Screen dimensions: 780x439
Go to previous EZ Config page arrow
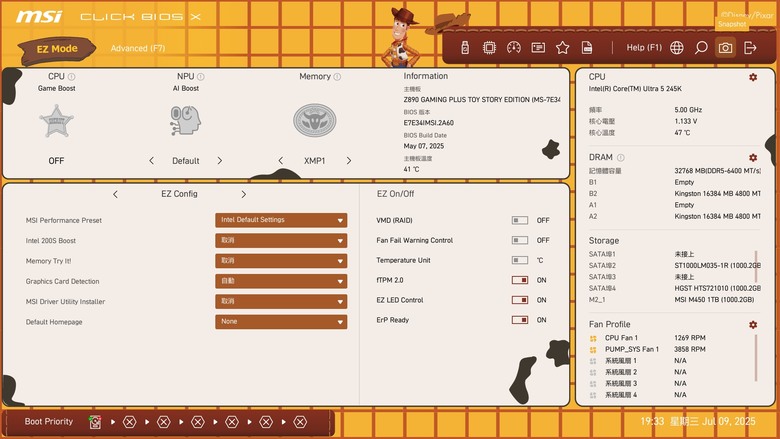coord(115,194)
